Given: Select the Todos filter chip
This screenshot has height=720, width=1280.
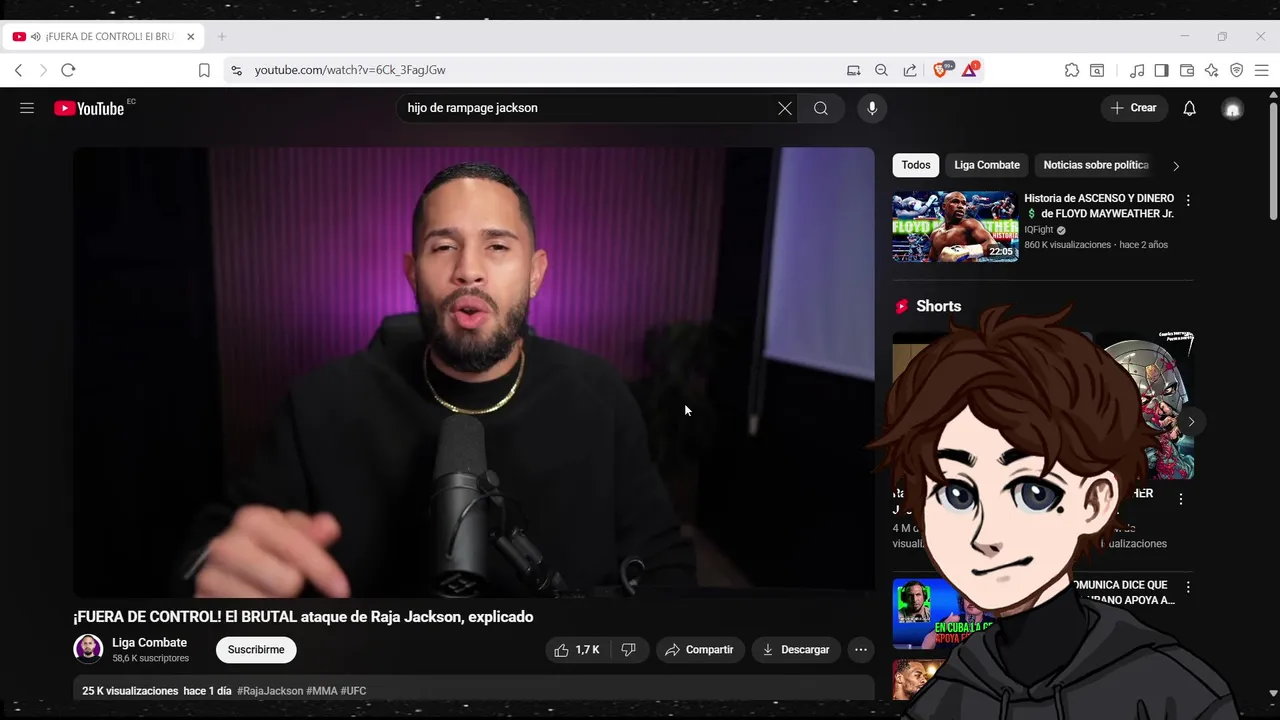Looking at the screenshot, I should tap(916, 165).
